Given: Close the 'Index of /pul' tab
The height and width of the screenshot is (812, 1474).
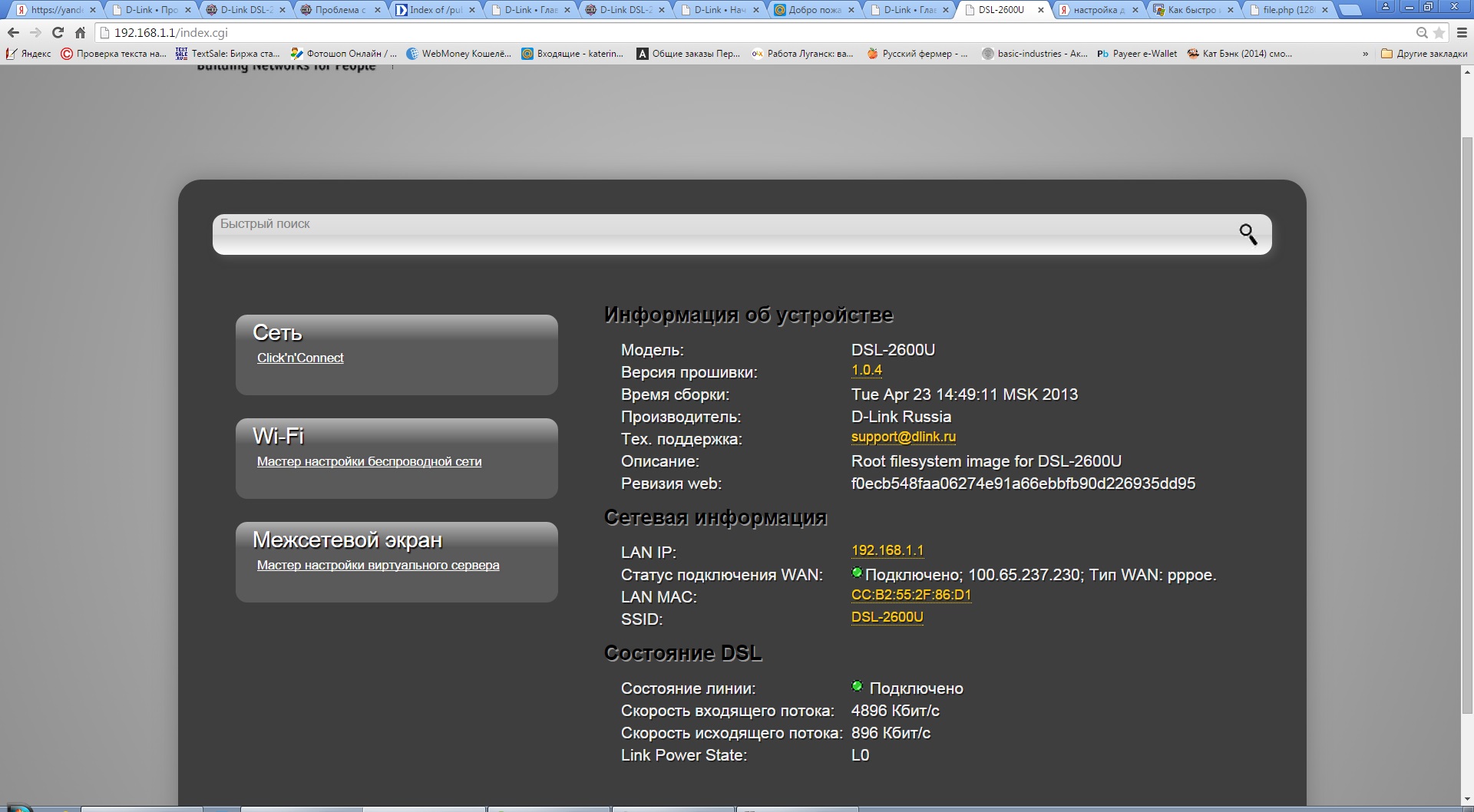Looking at the screenshot, I should [x=472, y=10].
